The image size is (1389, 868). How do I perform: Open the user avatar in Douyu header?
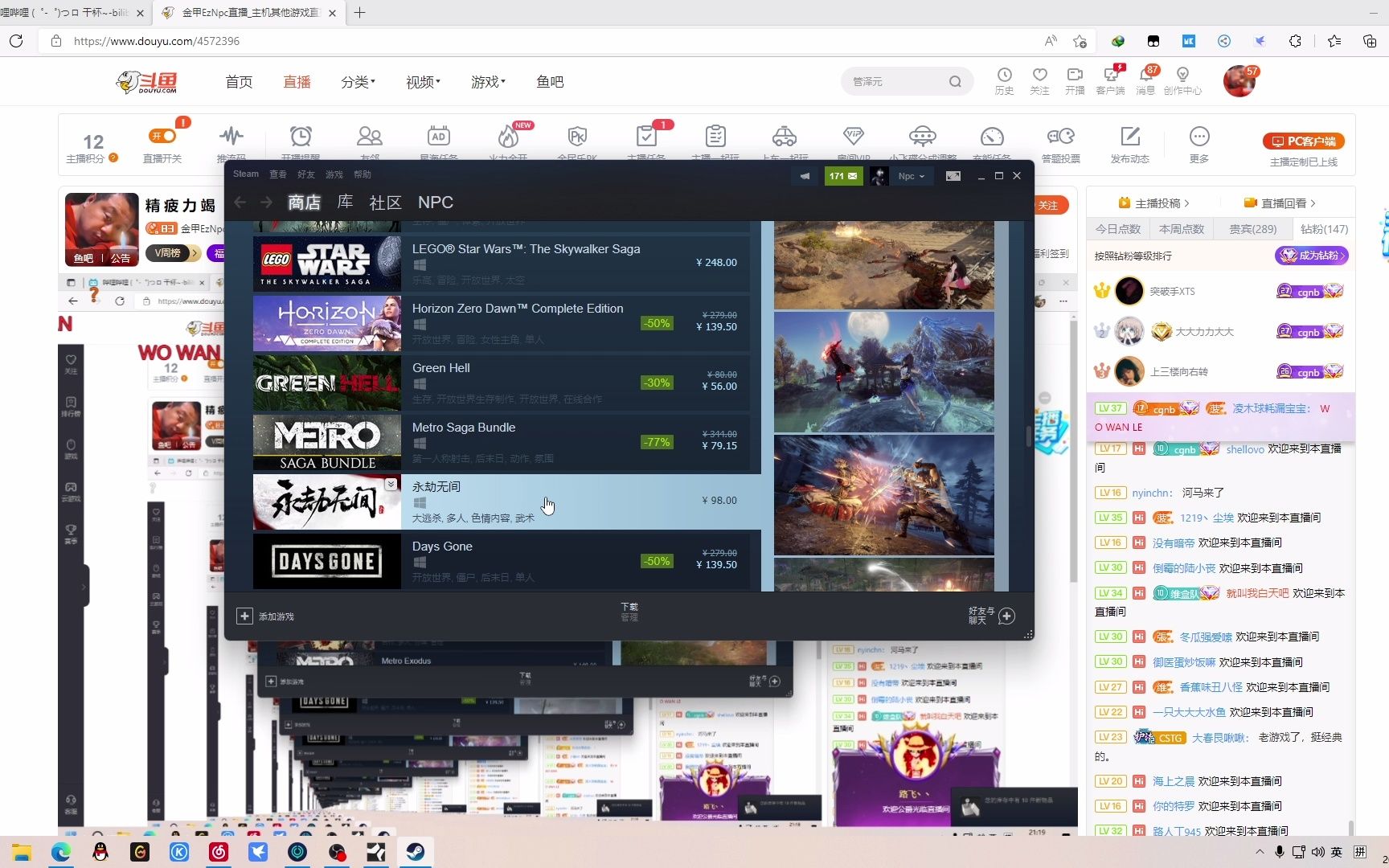pyautogui.click(x=1239, y=81)
